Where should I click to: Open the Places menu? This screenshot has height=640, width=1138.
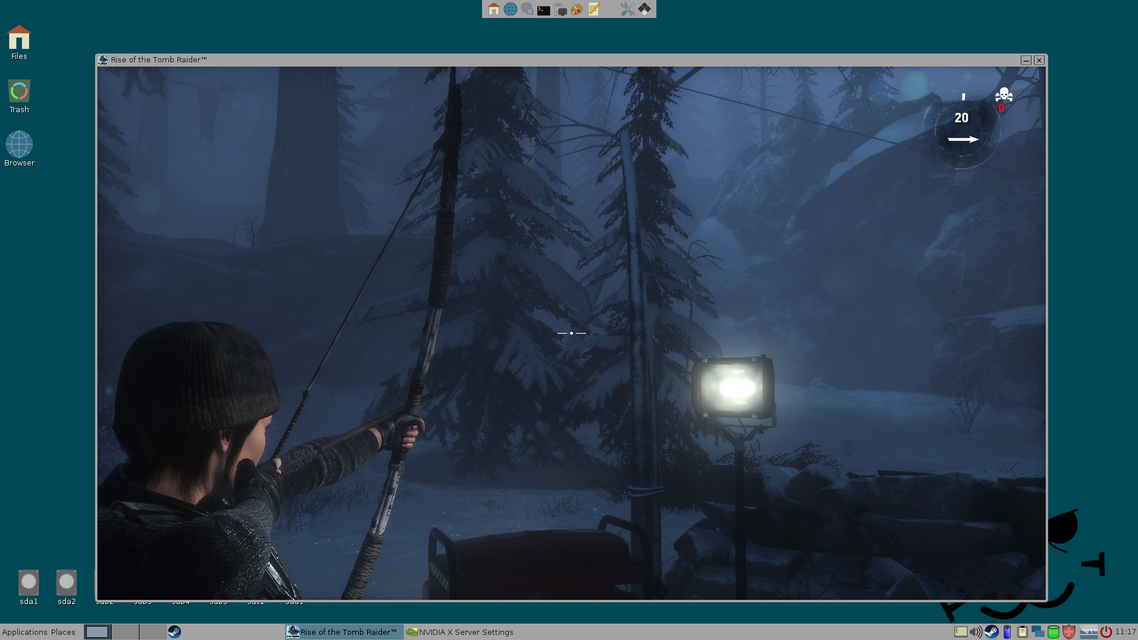coord(63,632)
